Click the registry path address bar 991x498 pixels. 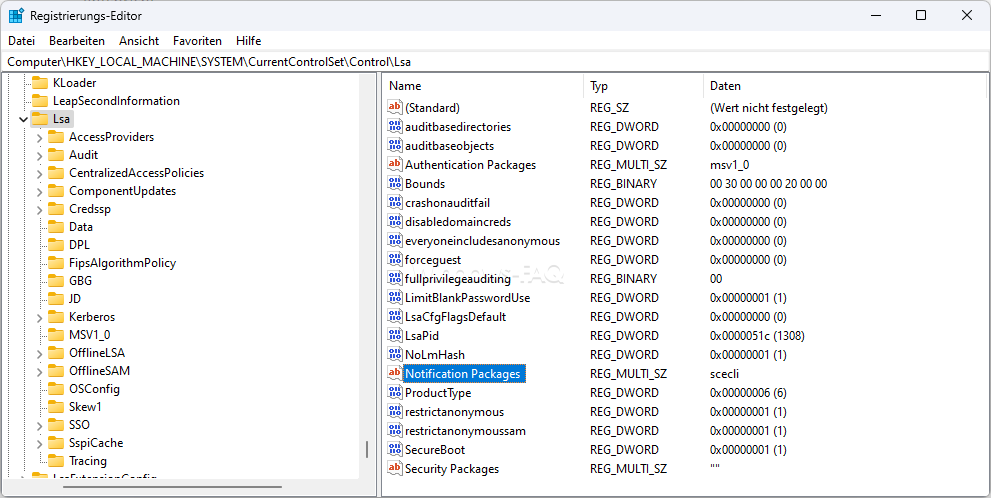pos(496,62)
